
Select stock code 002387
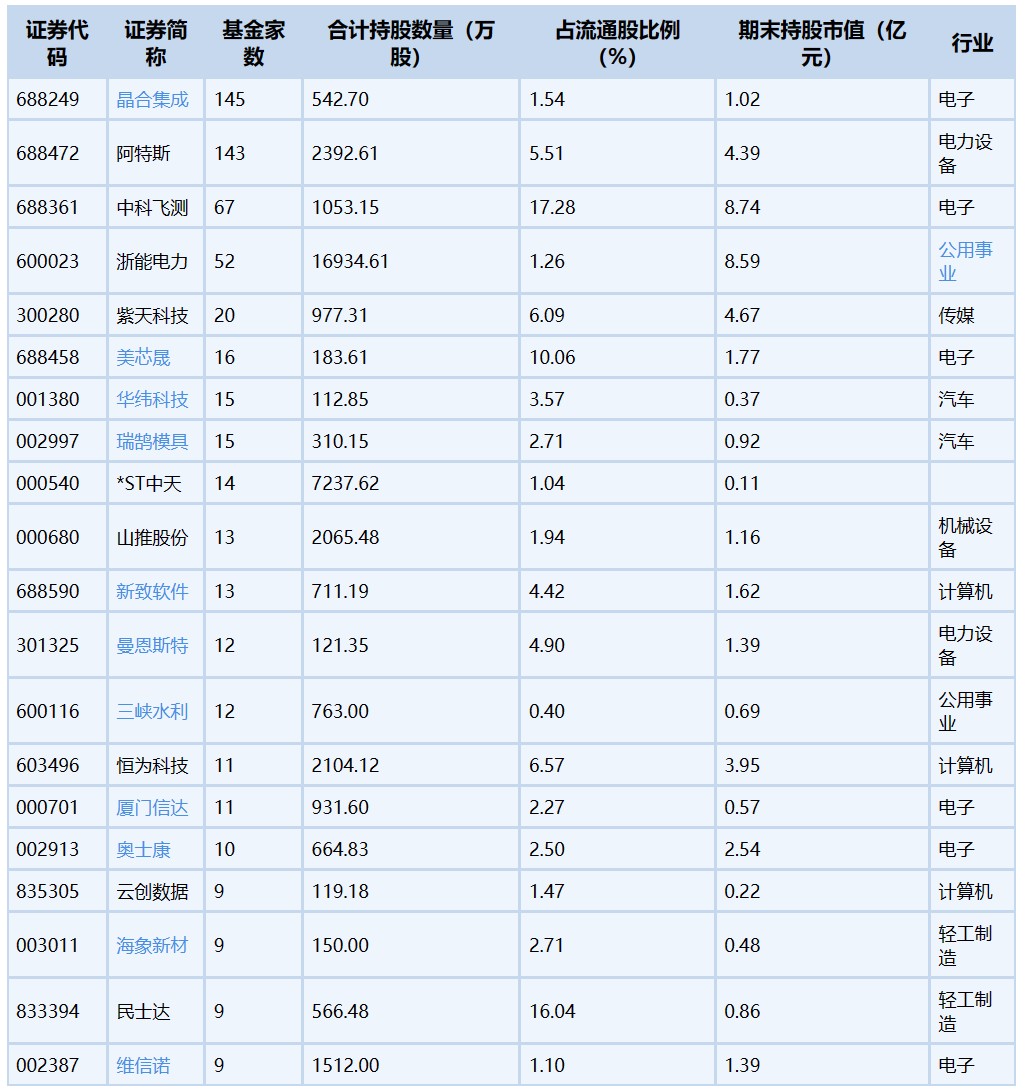[47, 1065]
